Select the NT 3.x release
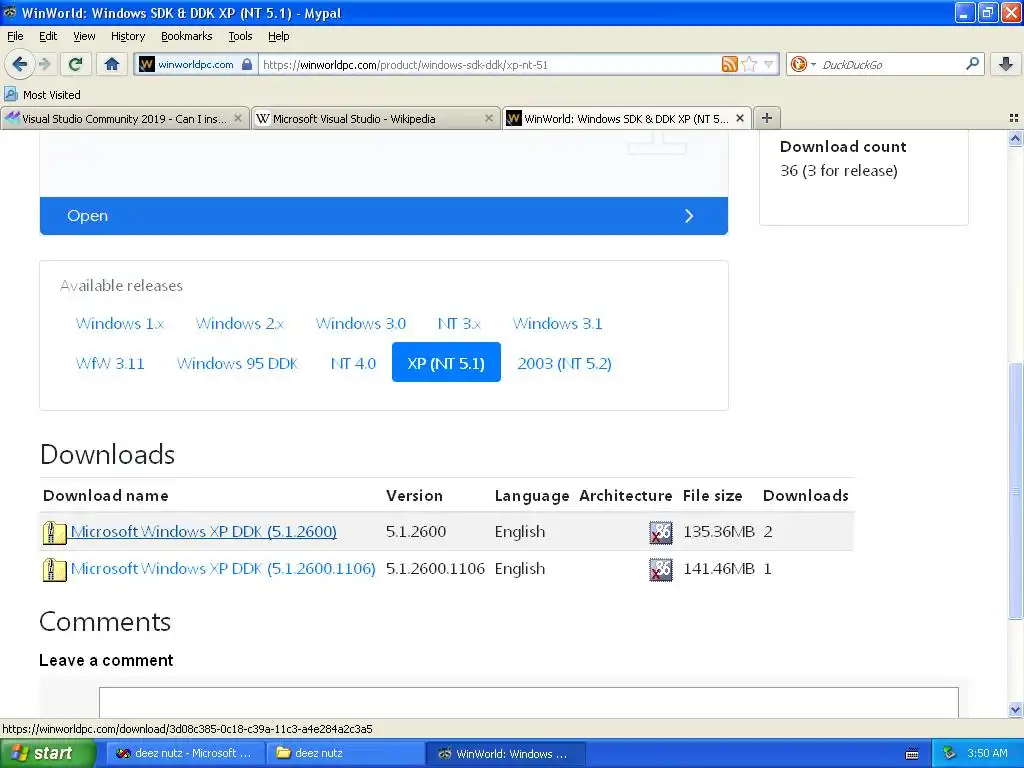 point(459,323)
